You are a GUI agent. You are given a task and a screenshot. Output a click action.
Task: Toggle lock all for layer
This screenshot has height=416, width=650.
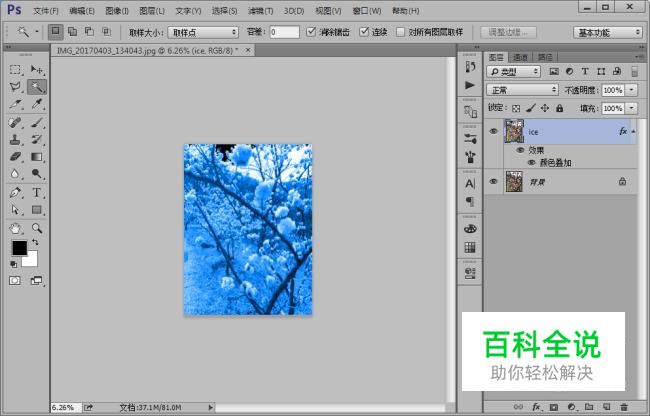[560, 109]
